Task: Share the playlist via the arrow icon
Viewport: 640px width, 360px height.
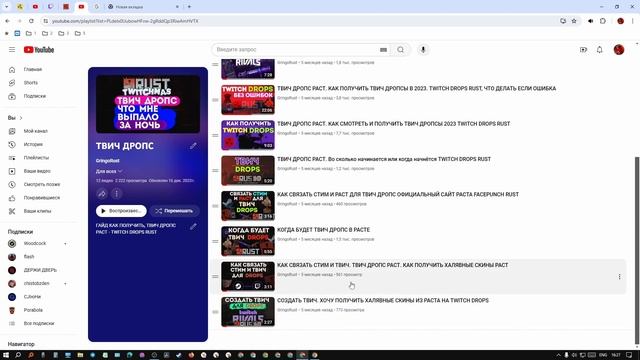Action: (x=102, y=193)
